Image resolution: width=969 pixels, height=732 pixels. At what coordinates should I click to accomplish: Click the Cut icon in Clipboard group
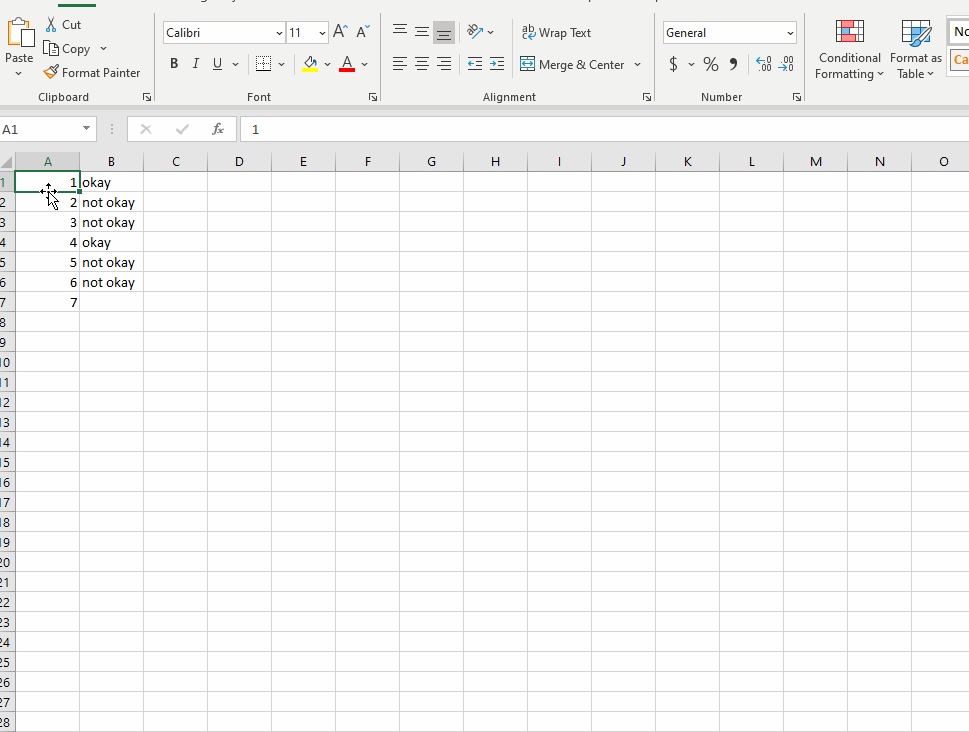click(x=63, y=23)
